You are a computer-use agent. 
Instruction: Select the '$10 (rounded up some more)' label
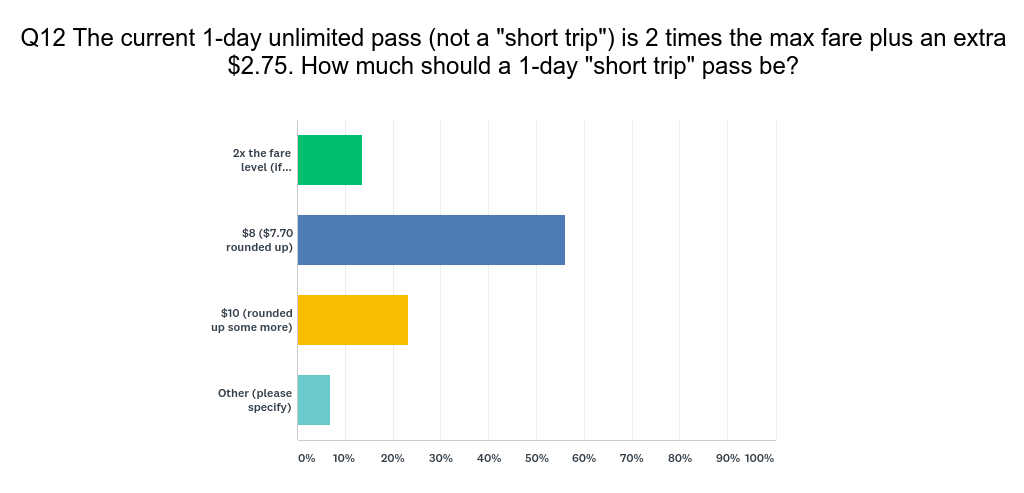coord(251,320)
